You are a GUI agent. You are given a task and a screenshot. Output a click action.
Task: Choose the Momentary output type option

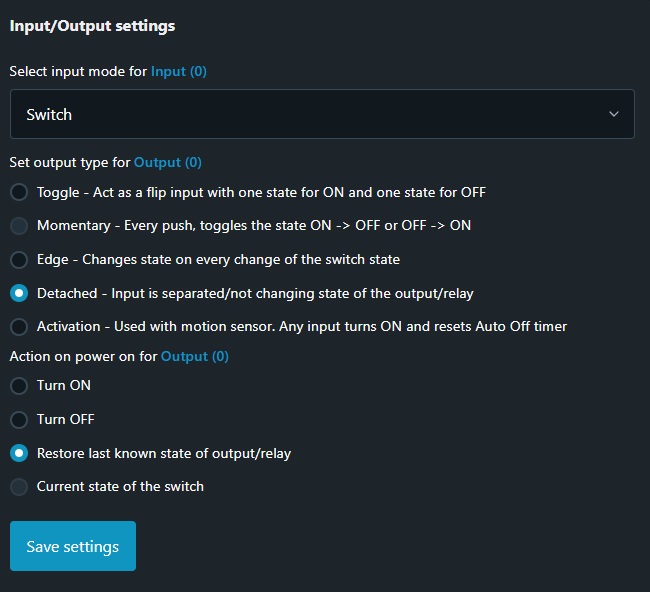tap(19, 226)
